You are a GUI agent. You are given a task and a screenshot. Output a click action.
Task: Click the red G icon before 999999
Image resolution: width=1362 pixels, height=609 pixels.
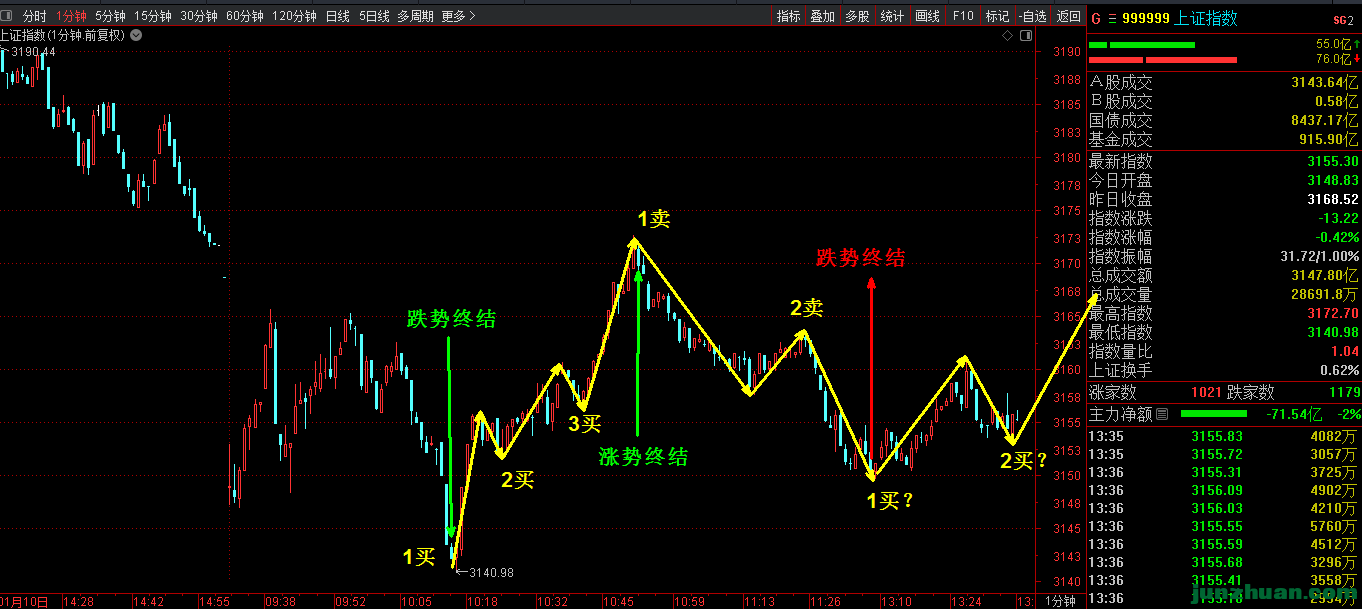(1096, 18)
